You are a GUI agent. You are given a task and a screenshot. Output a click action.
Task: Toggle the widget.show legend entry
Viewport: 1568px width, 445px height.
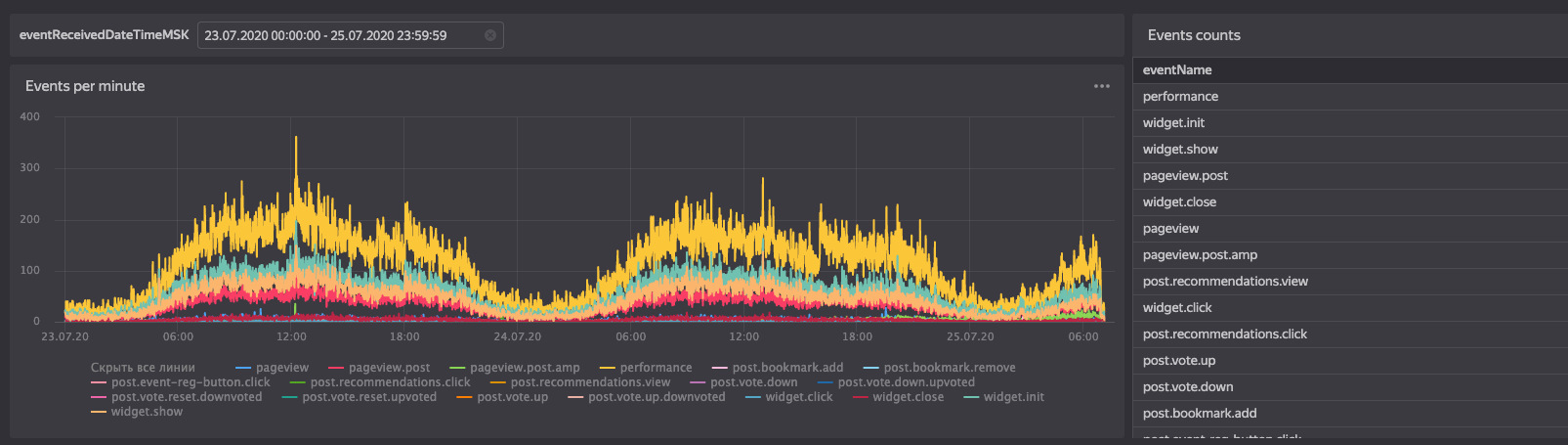(137, 412)
